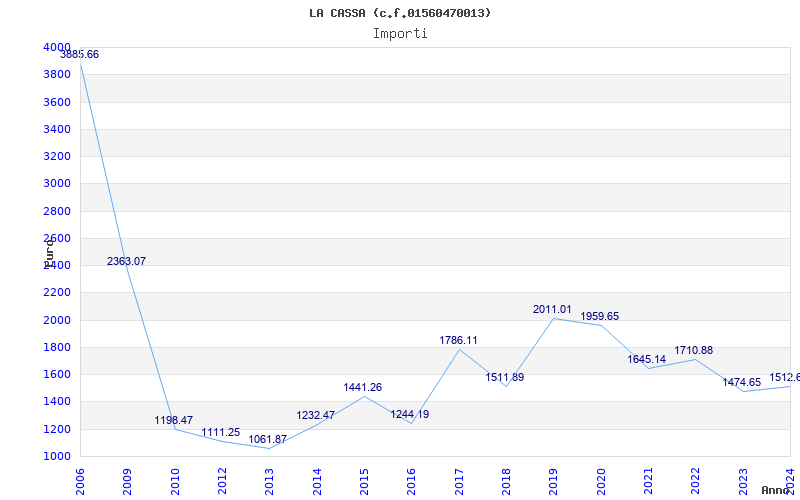Click the 1959.65 data label

(x=599, y=316)
